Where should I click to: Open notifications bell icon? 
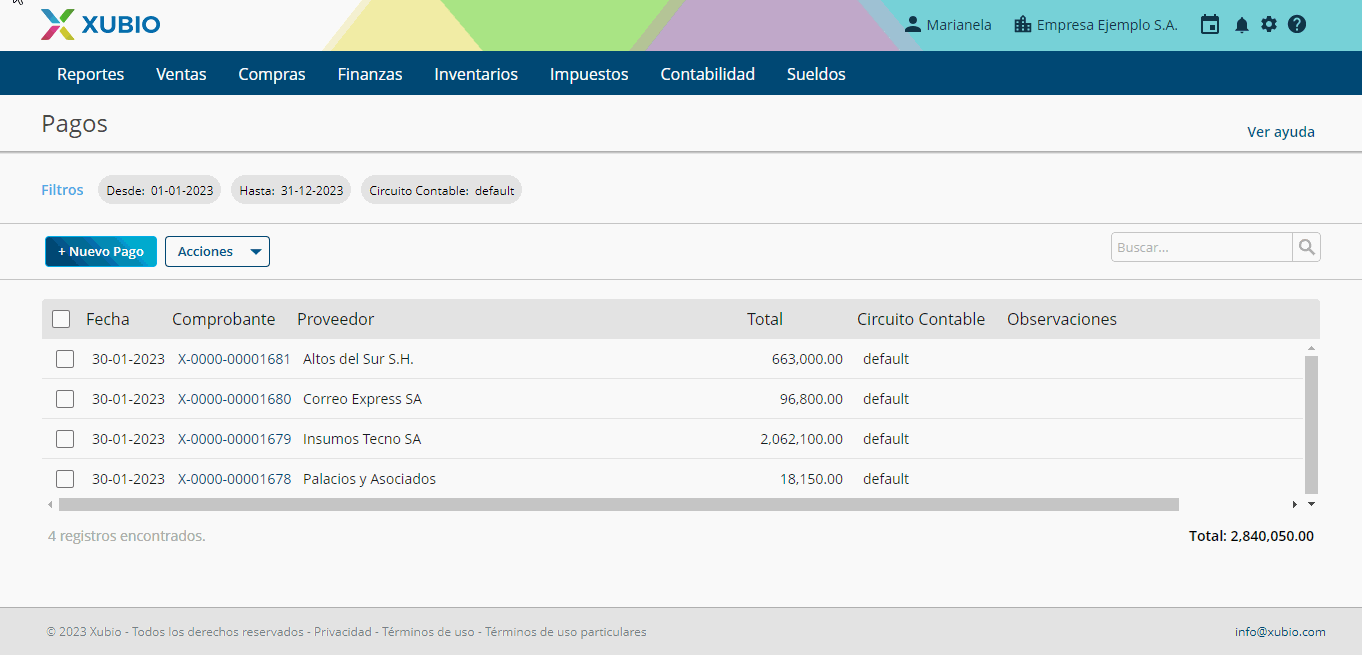click(1242, 25)
